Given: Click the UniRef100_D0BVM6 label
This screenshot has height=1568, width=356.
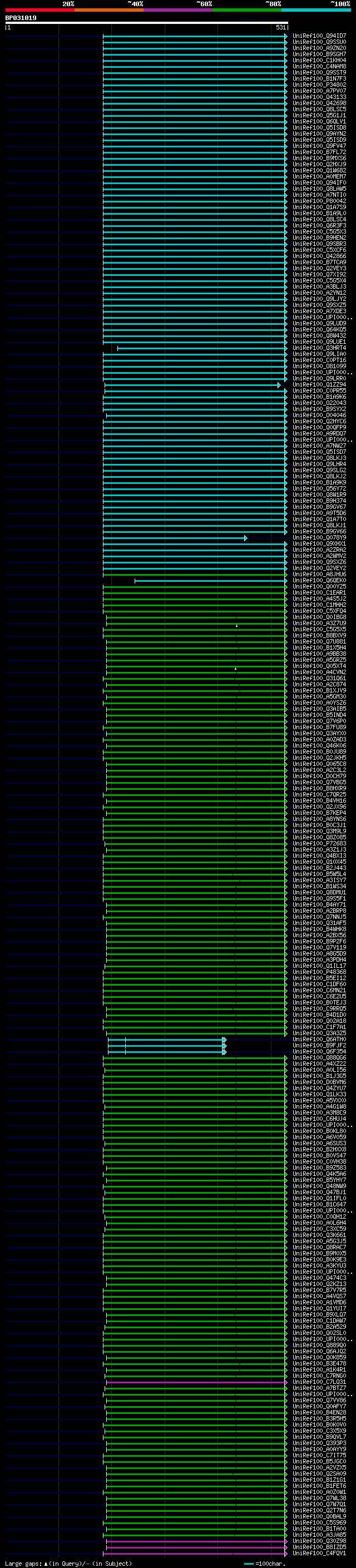Looking at the screenshot, I should 319,1082.
